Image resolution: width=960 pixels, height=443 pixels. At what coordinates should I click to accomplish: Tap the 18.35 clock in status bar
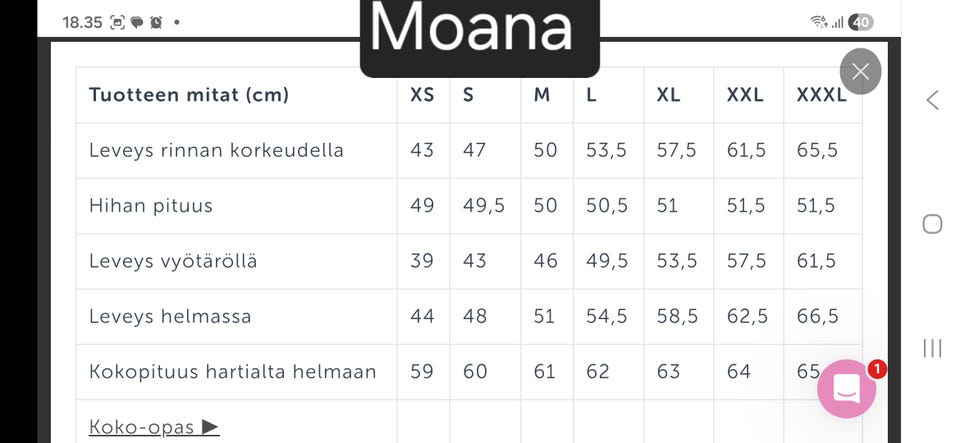point(82,22)
